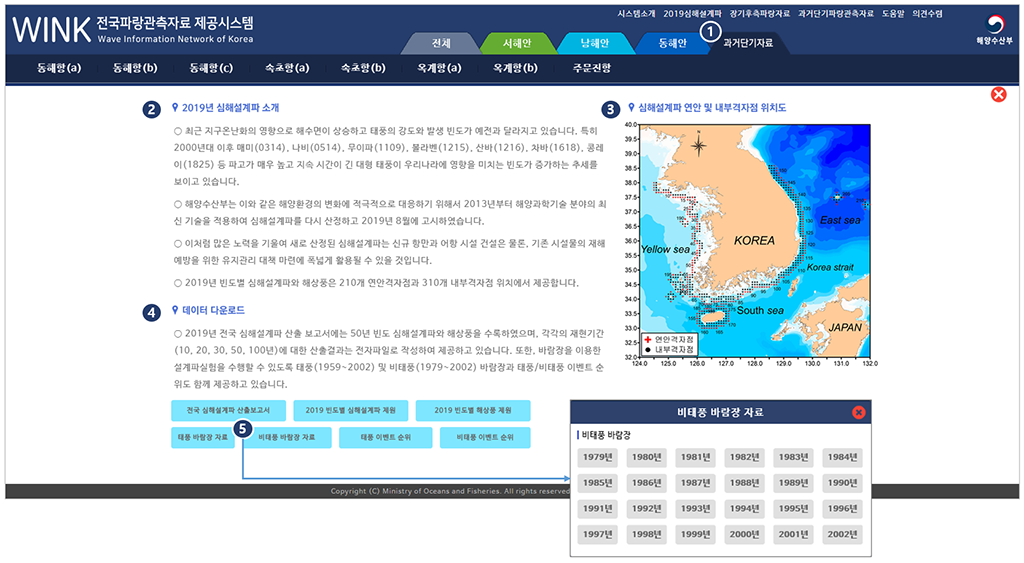1024x563 pixels.
Task: Select the 1989년 wind field file
Action: (x=793, y=483)
